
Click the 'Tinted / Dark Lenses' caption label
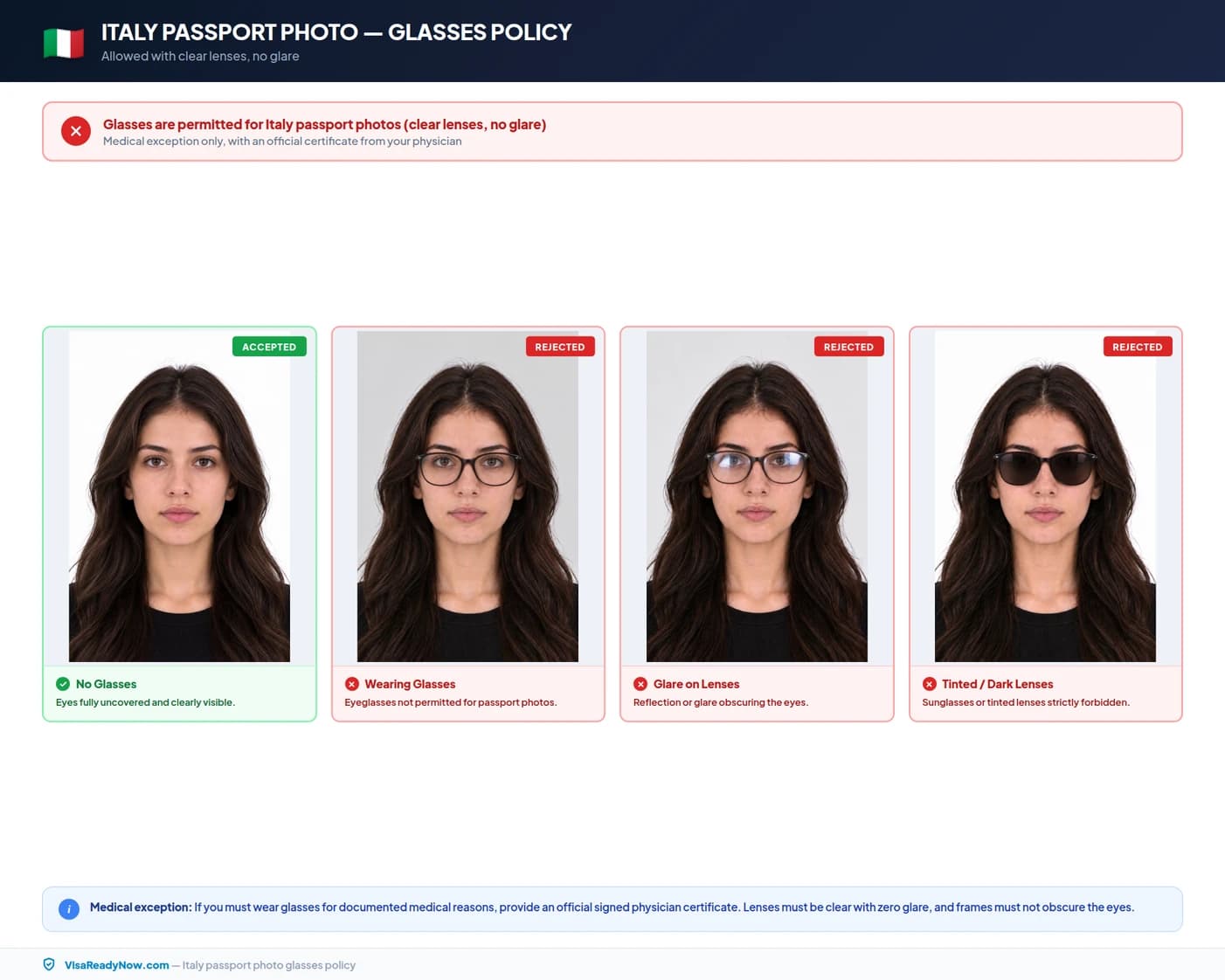tap(997, 684)
